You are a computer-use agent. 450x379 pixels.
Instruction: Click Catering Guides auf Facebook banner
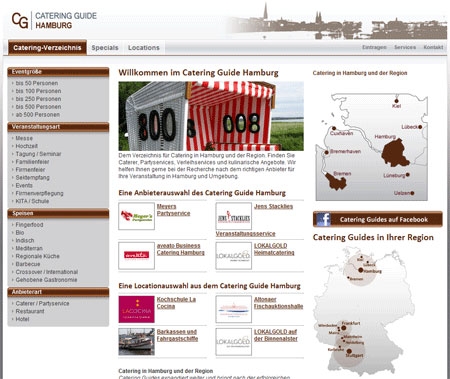[x=378, y=219]
